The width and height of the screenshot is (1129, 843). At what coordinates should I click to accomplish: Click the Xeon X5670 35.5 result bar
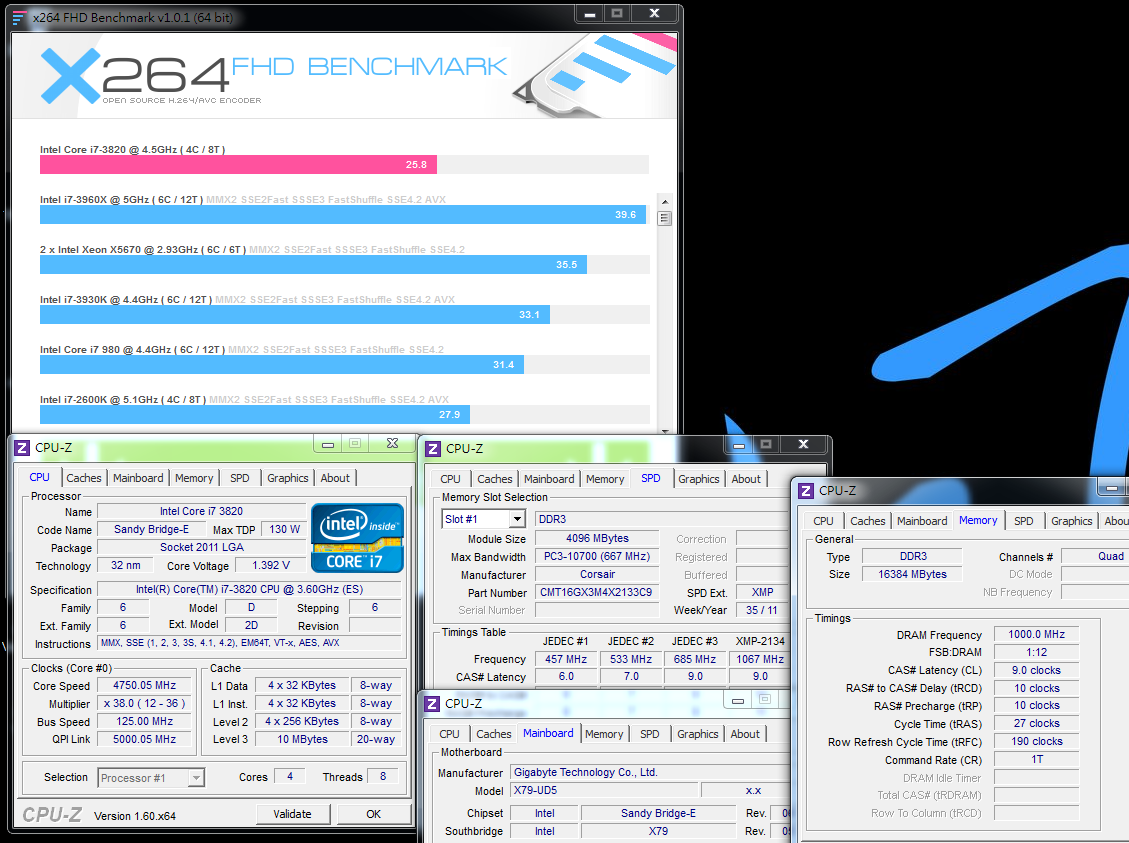point(313,264)
